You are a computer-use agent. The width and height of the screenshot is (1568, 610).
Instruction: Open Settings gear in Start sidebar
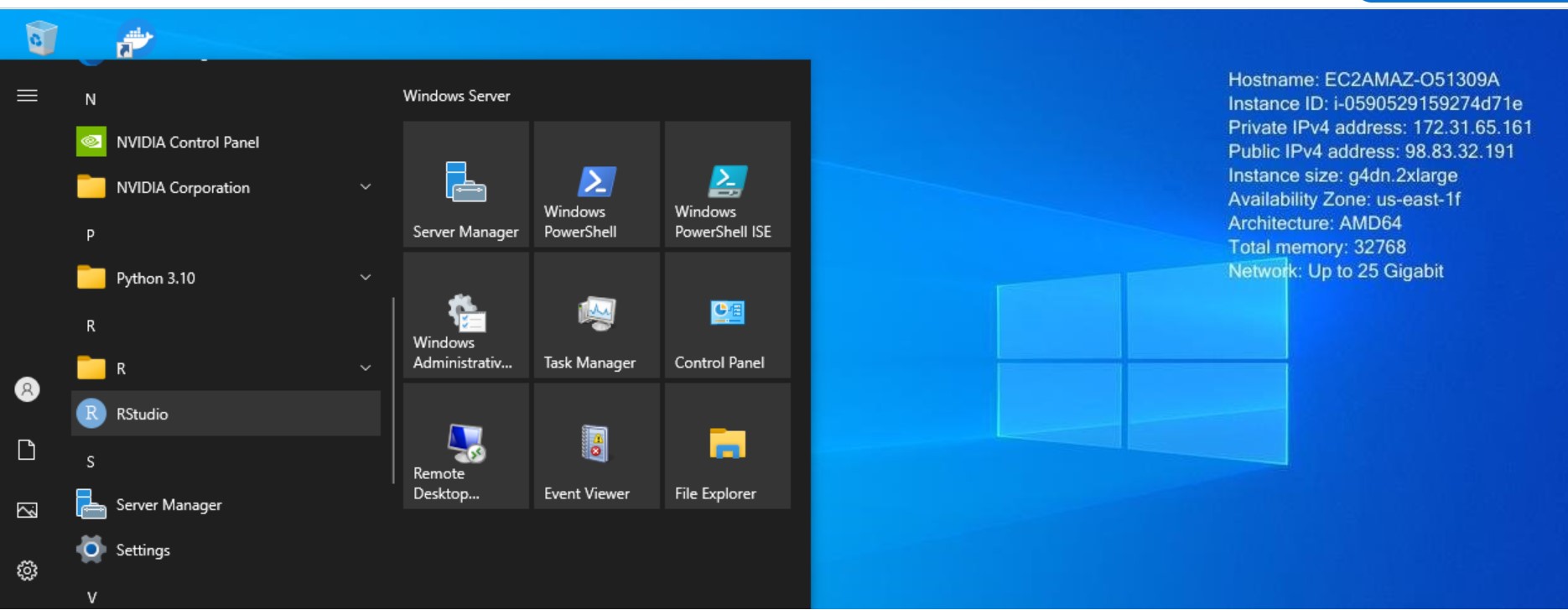tap(27, 571)
